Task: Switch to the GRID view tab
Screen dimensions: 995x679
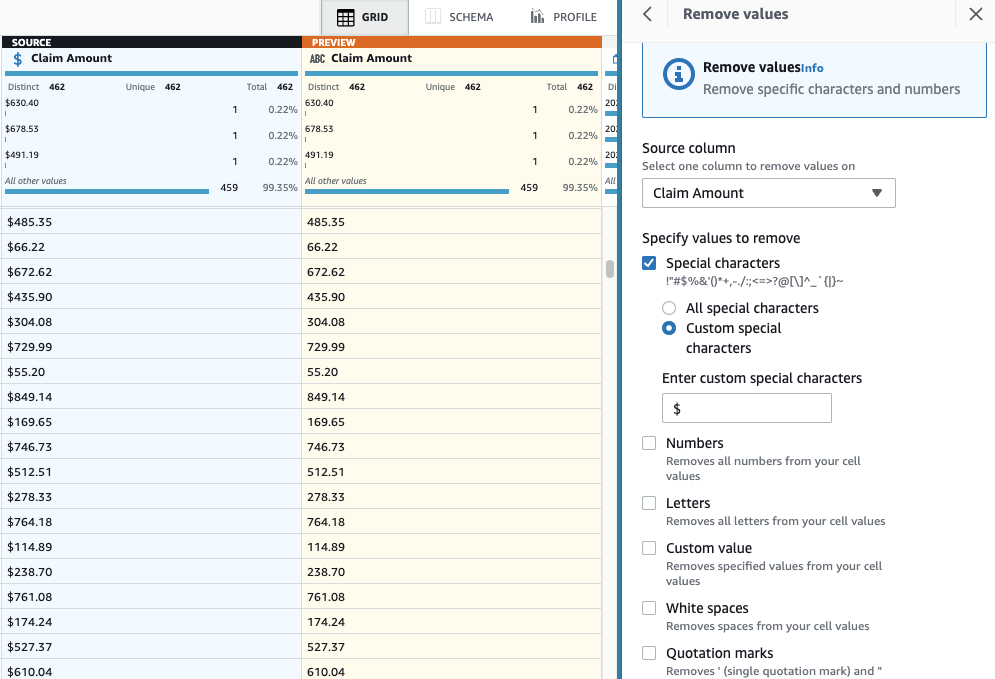Action: click(x=364, y=17)
